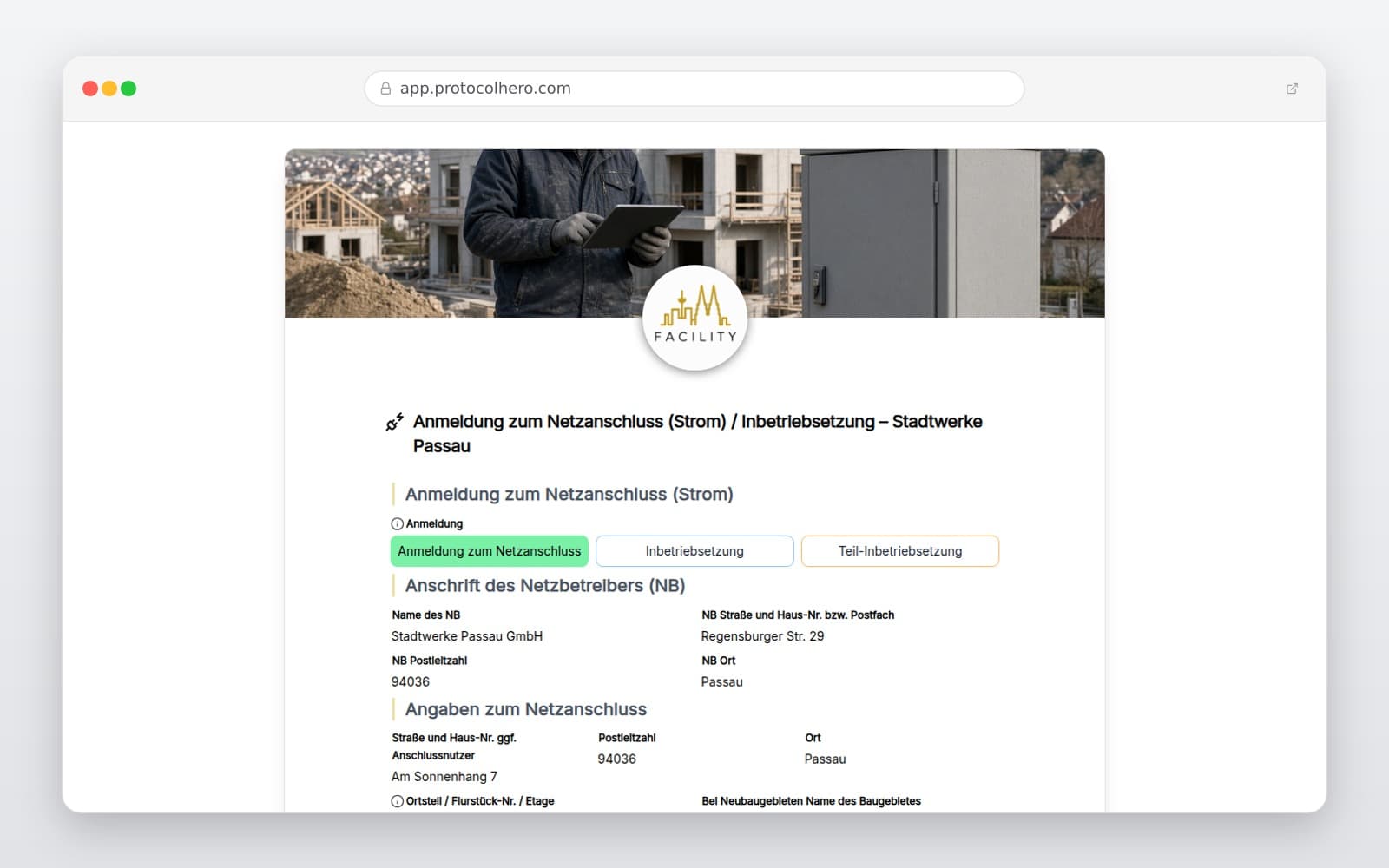Open the external link icon in the browser bar
The image size is (1389, 868).
(x=1292, y=89)
